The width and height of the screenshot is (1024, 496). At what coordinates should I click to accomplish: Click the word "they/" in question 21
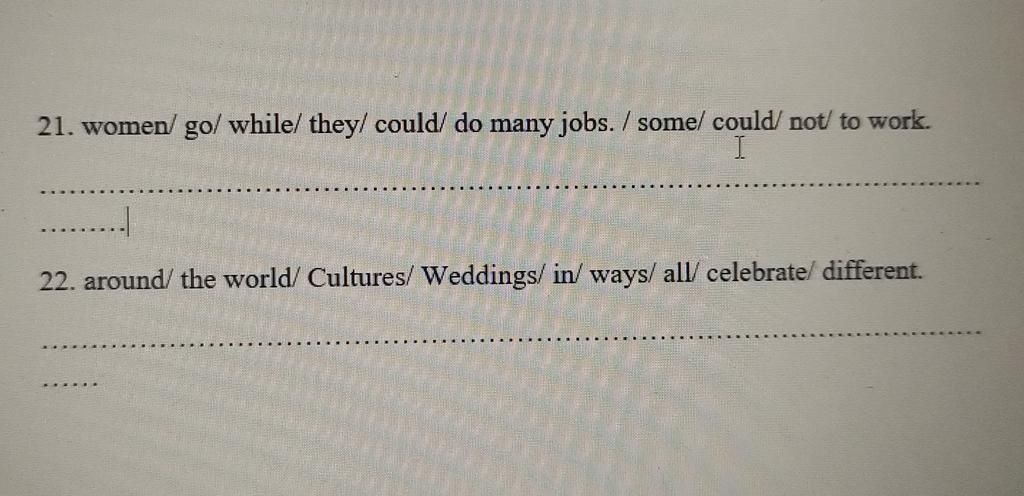(x=338, y=125)
